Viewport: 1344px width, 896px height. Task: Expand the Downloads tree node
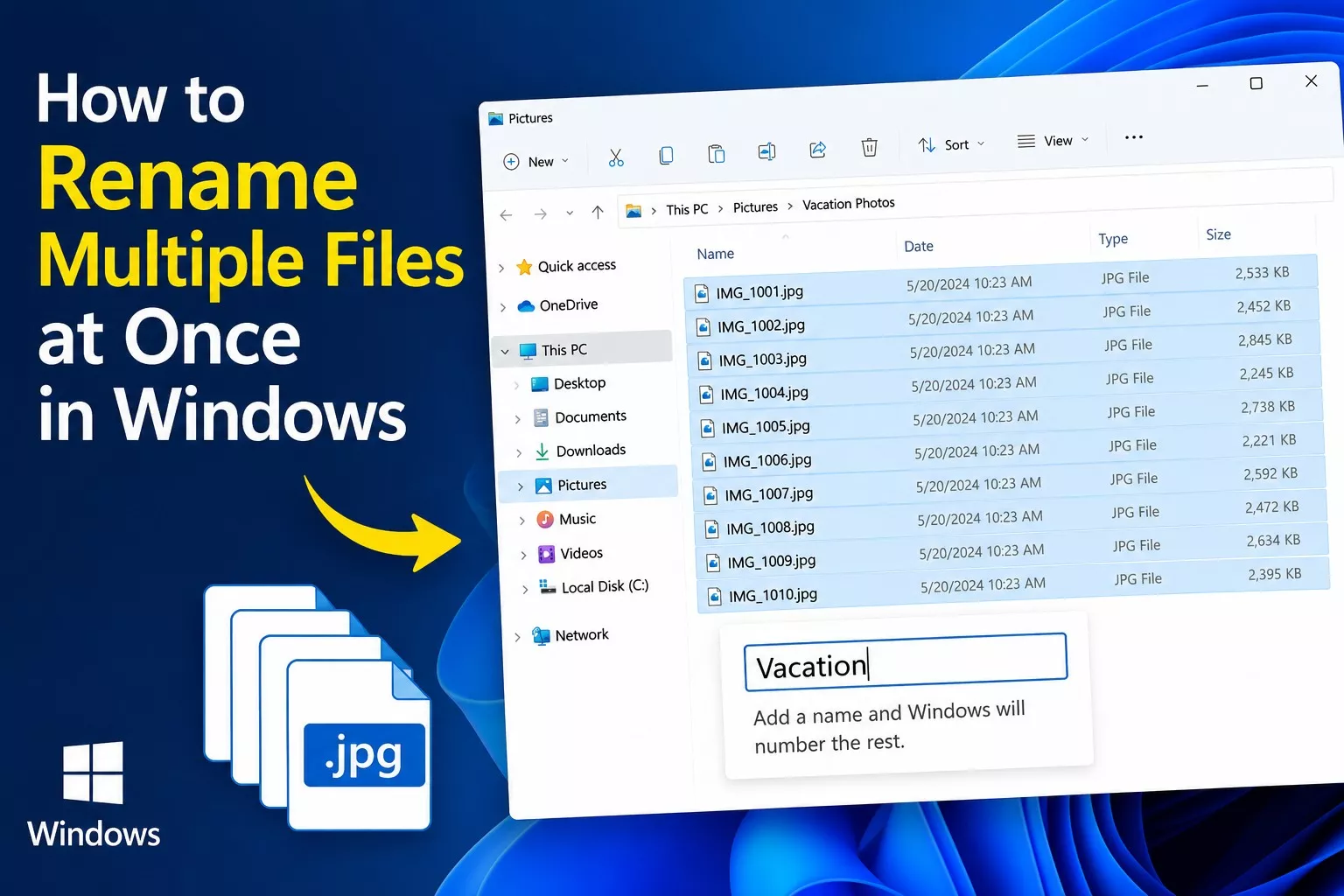pyautogui.click(x=519, y=453)
